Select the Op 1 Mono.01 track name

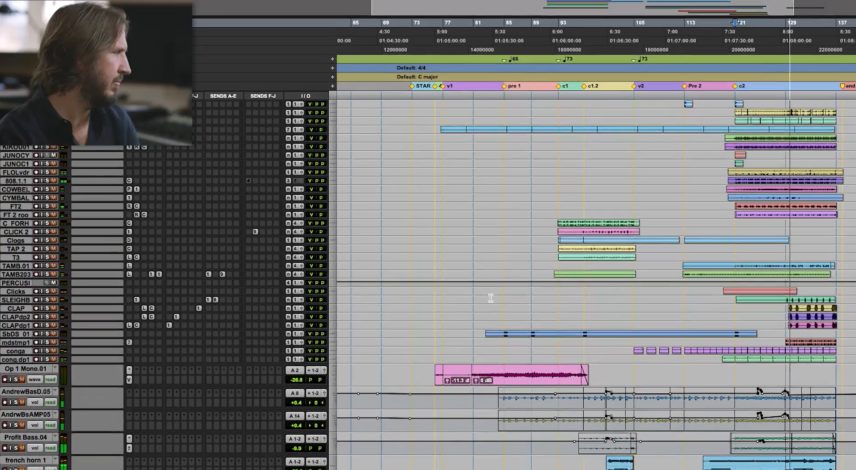[25, 369]
